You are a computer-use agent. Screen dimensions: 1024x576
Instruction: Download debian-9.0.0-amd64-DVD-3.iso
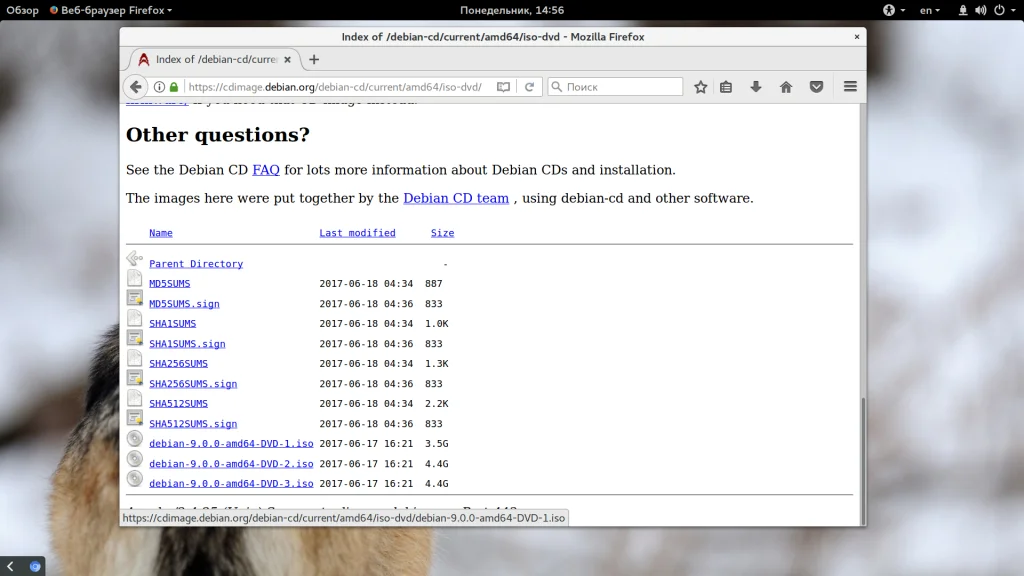click(x=231, y=484)
